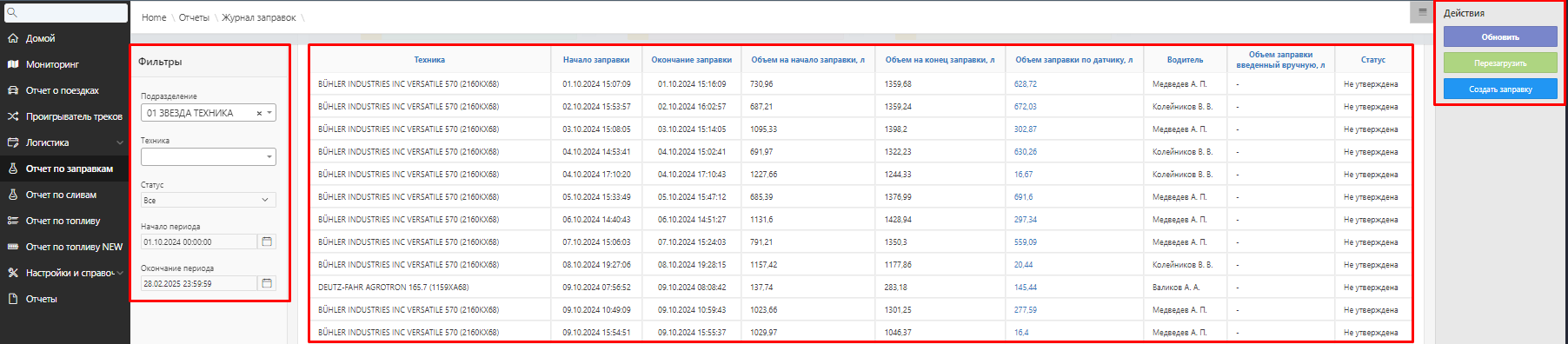The width and height of the screenshot is (1568, 344).
Task: Open Мониторинг map icon in sidebar
Action: click(13, 64)
